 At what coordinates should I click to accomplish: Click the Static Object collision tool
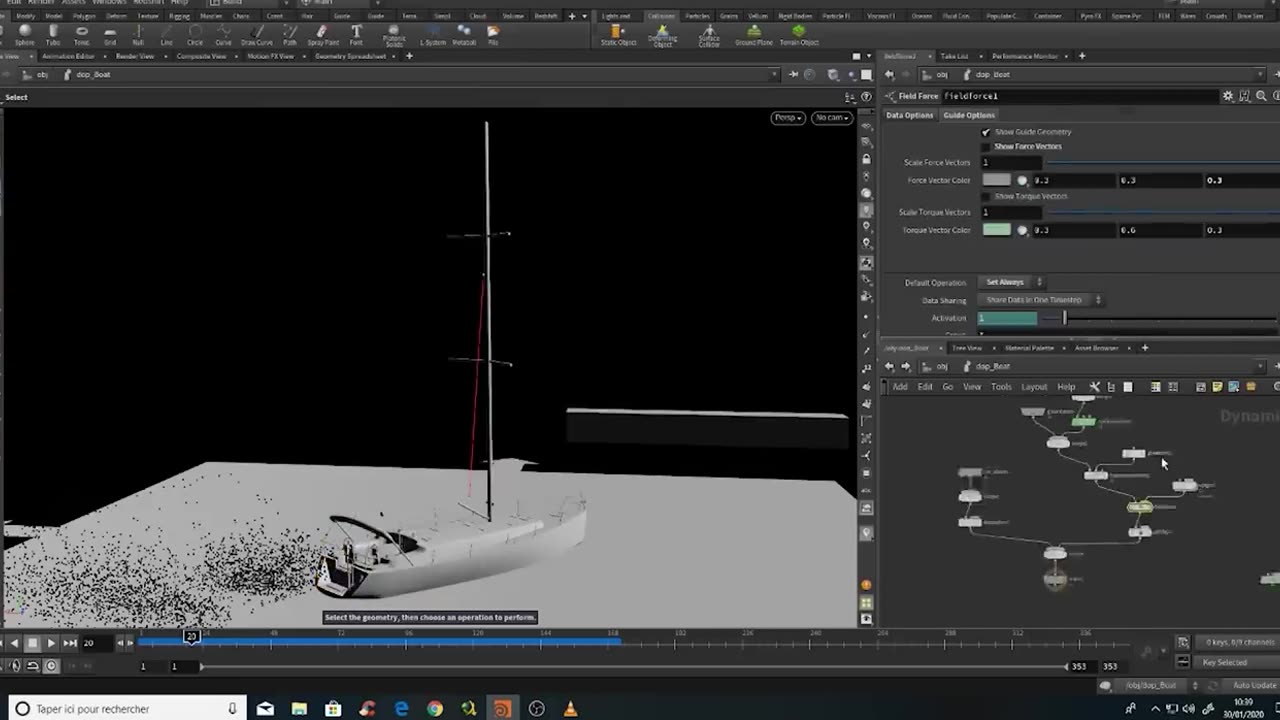click(616, 35)
